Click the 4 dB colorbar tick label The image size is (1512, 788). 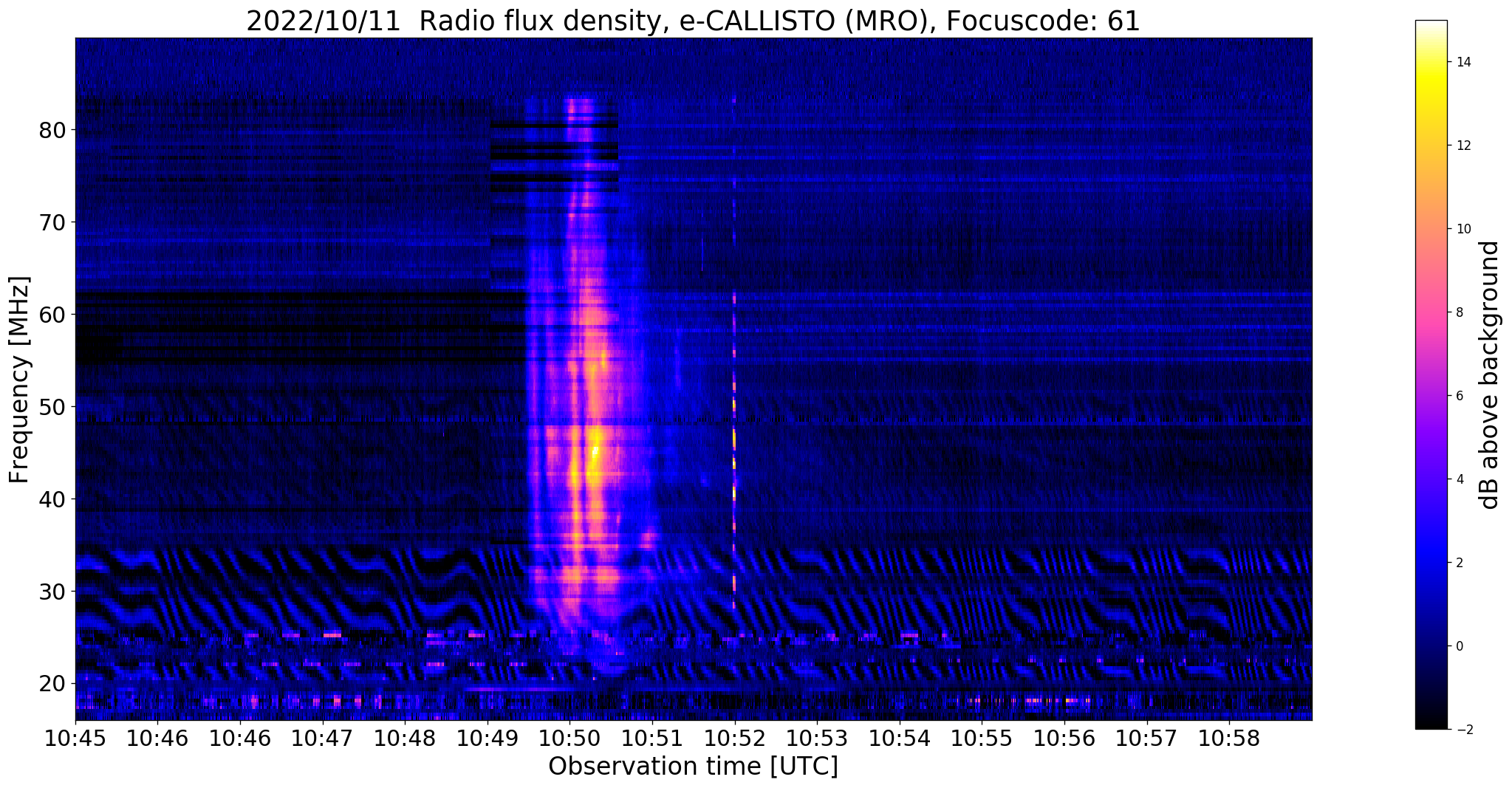pyautogui.click(x=1459, y=479)
